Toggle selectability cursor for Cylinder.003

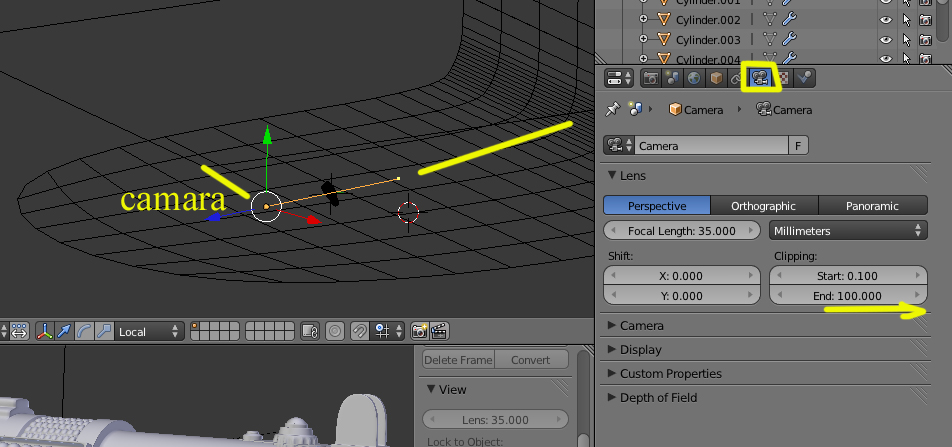pos(906,40)
